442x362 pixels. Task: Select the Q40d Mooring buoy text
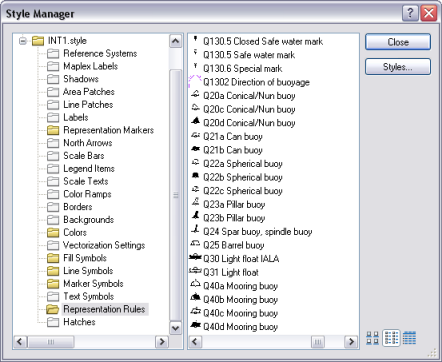pyautogui.click(x=240, y=327)
